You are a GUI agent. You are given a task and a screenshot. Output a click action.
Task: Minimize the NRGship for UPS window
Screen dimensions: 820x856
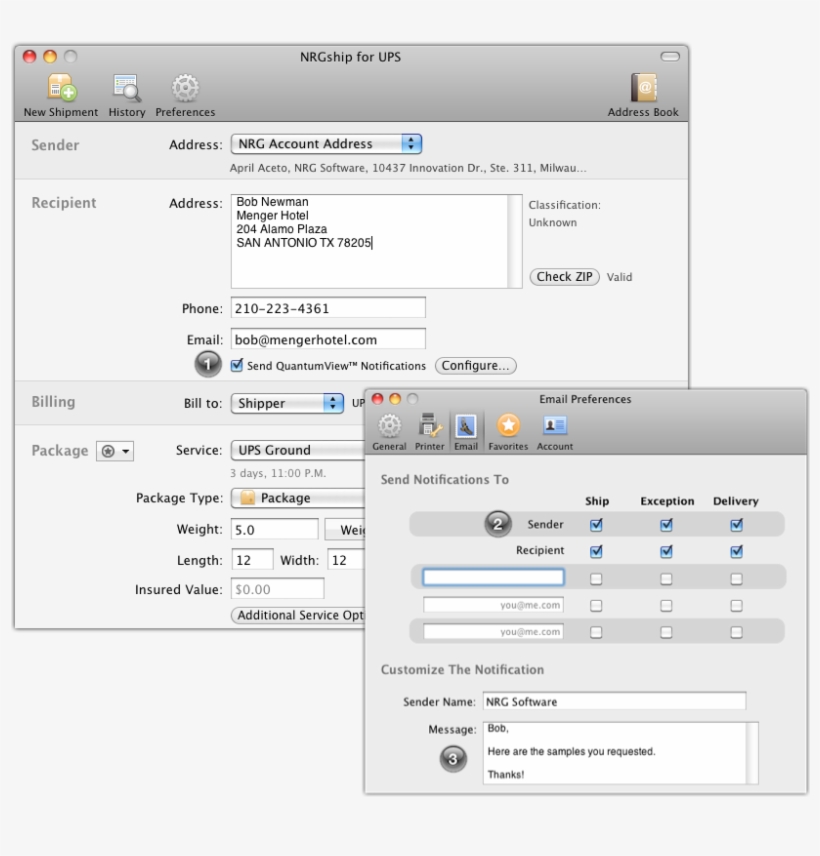click(50, 56)
